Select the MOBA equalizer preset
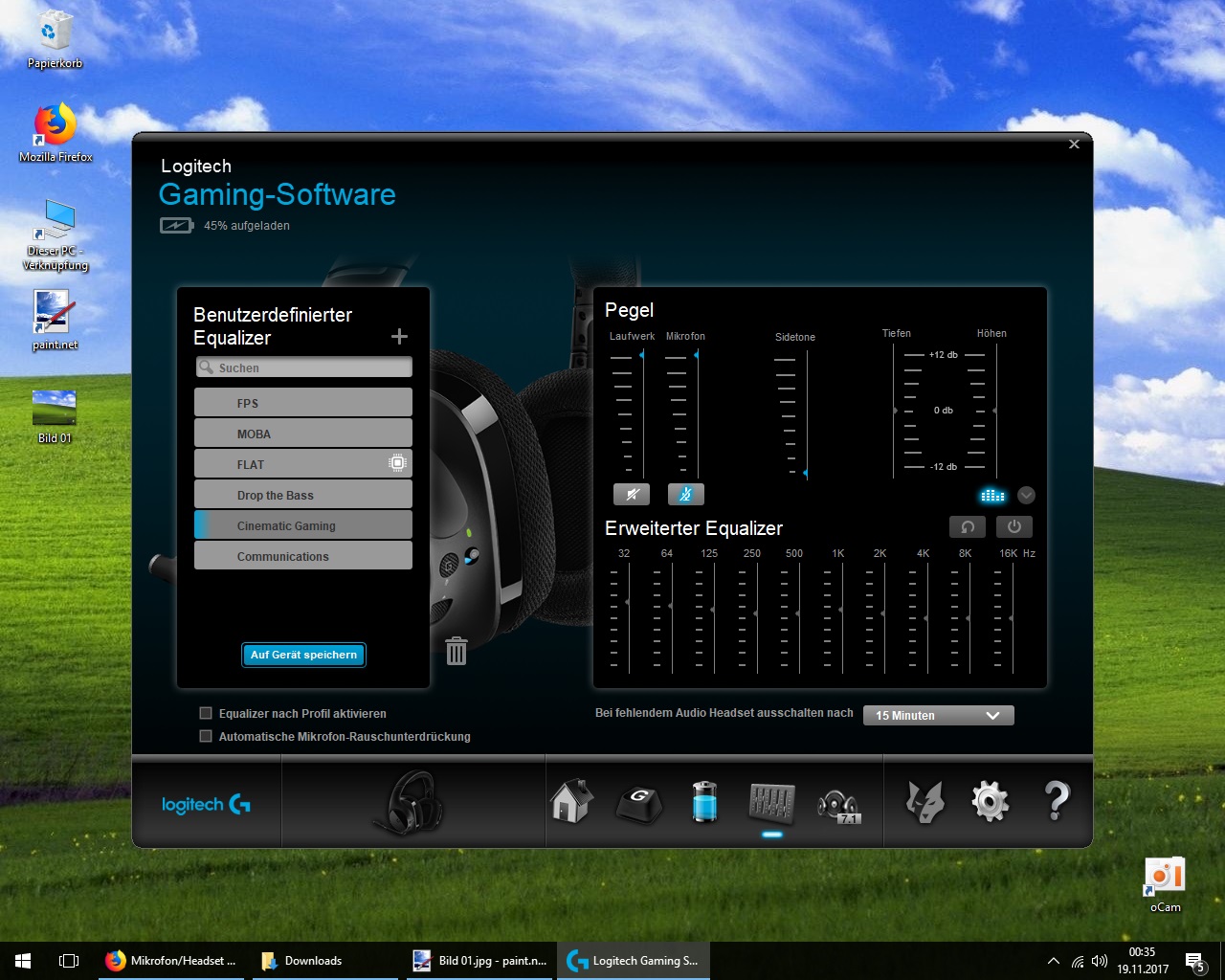 (303, 434)
